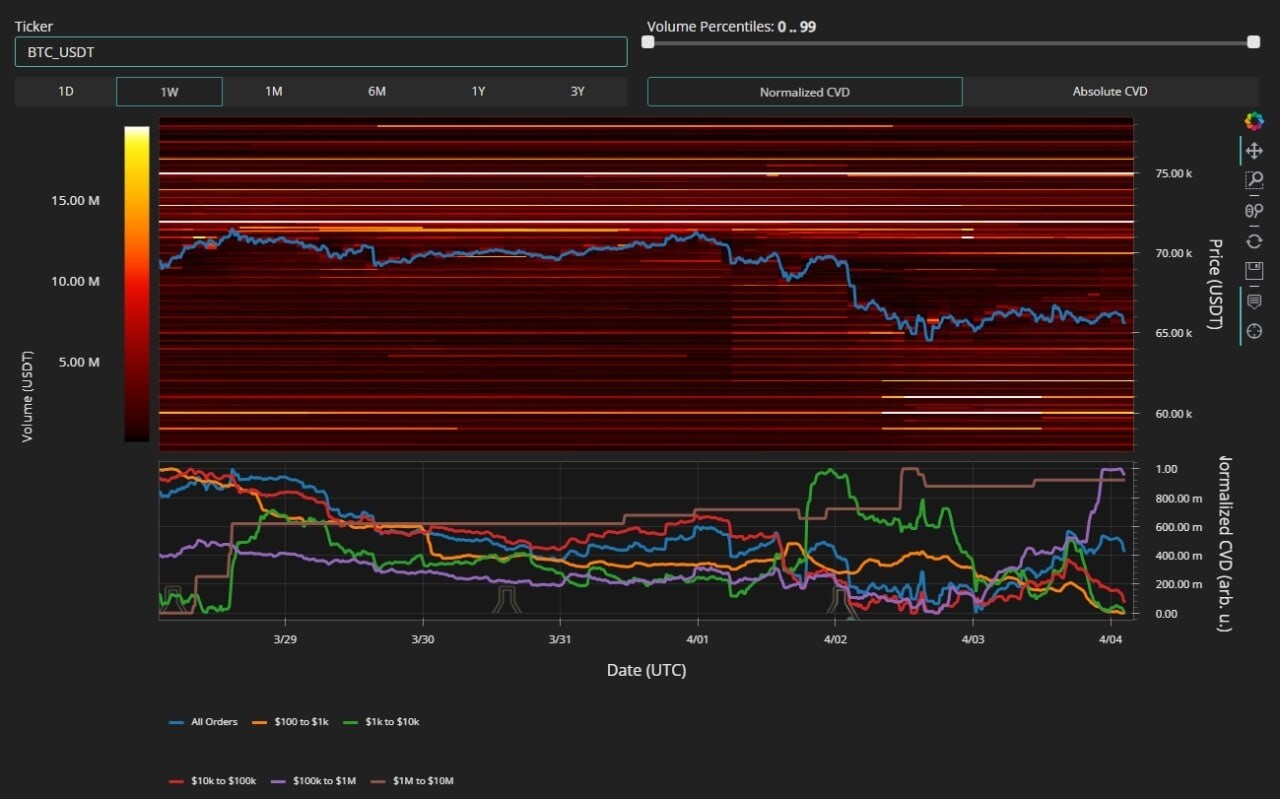Activate the Pan tool
Image resolution: width=1280 pixels, height=799 pixels.
click(1253, 151)
